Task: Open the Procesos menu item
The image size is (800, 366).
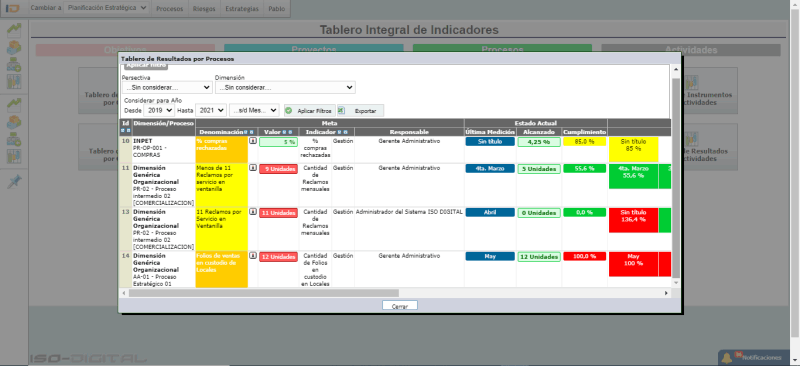Action: [x=169, y=9]
